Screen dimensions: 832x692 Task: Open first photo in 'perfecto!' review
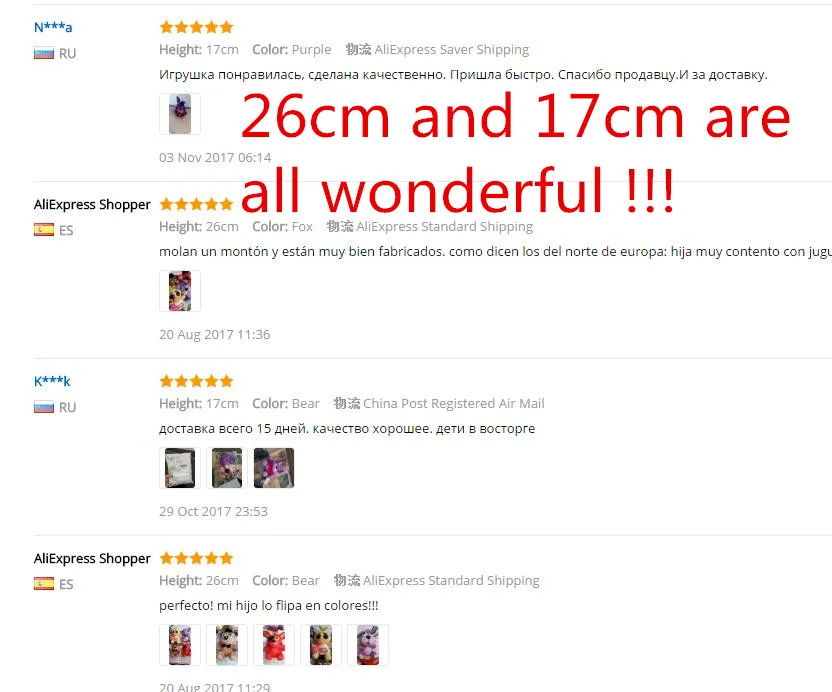pyautogui.click(x=180, y=645)
